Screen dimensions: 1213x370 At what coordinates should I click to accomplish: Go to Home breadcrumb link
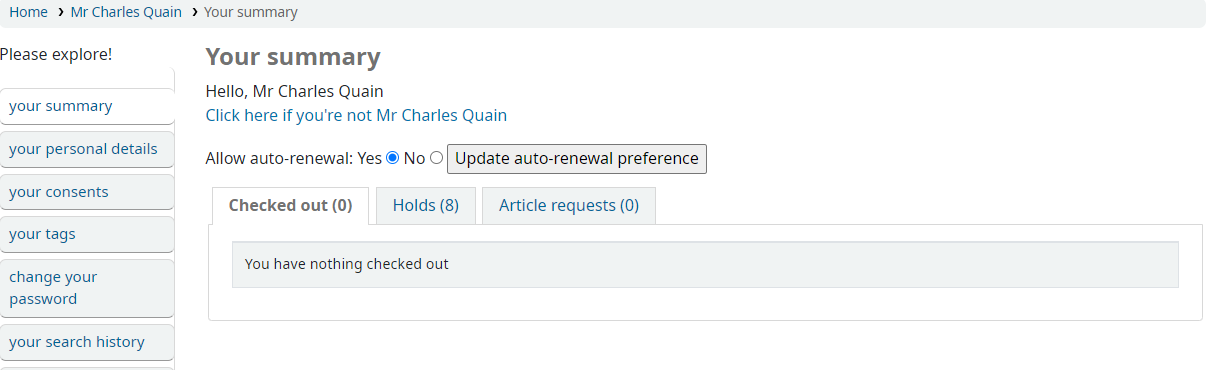pos(29,12)
